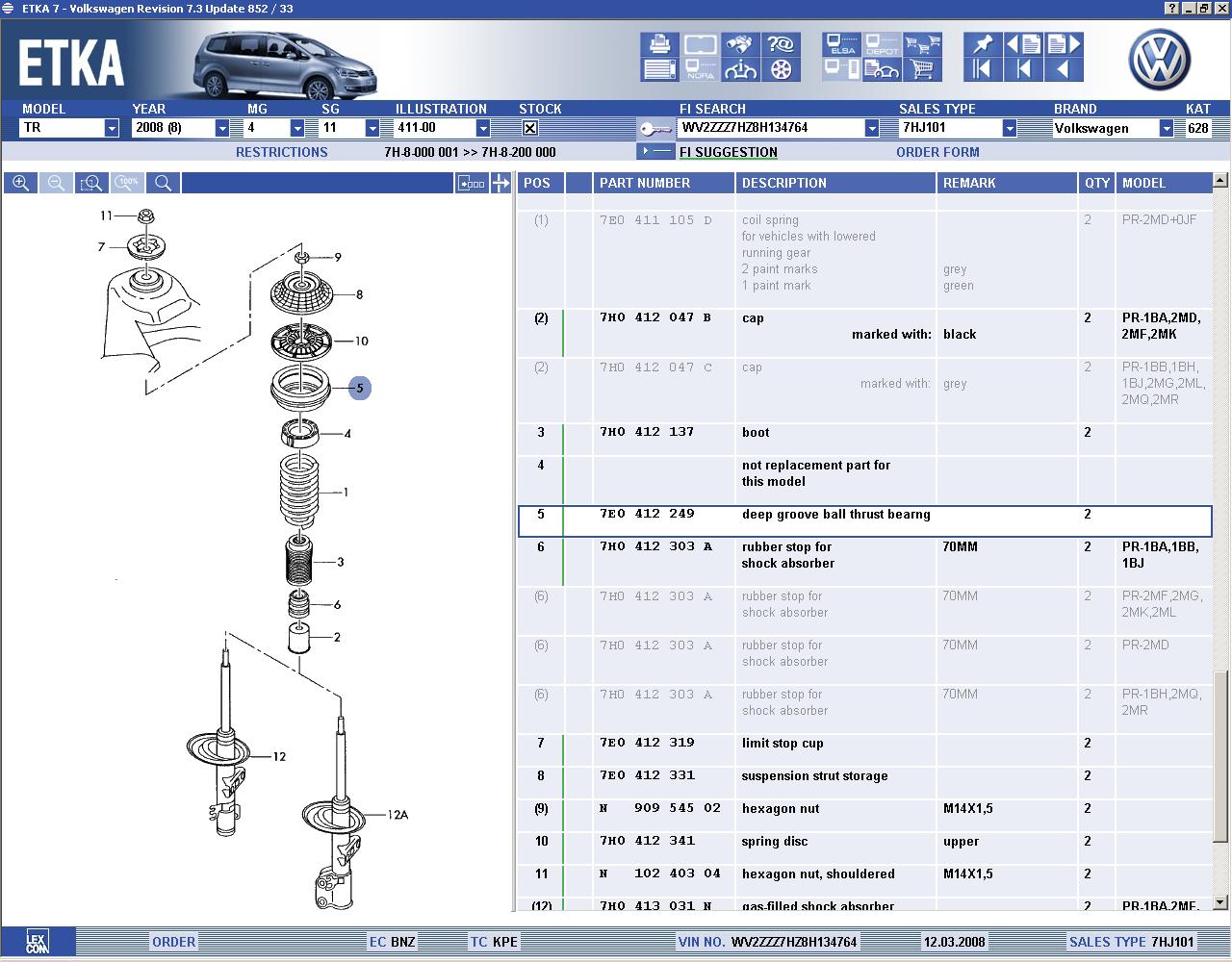Open the MODEL dropdown showing TR
Viewport: 1232px width, 962px height.
click(x=112, y=128)
